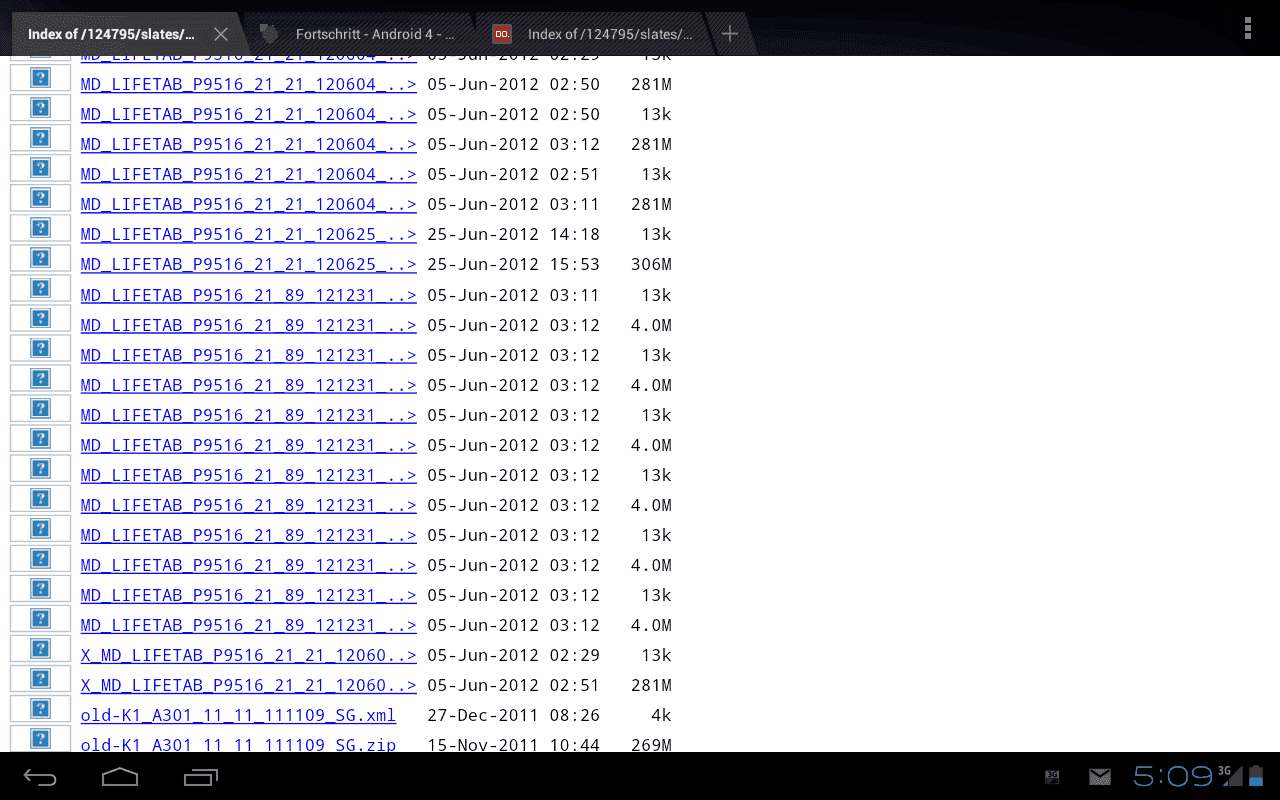The height and width of the screenshot is (800, 1280).
Task: Click file icon for the 03:11 281M row
Action: point(41,198)
